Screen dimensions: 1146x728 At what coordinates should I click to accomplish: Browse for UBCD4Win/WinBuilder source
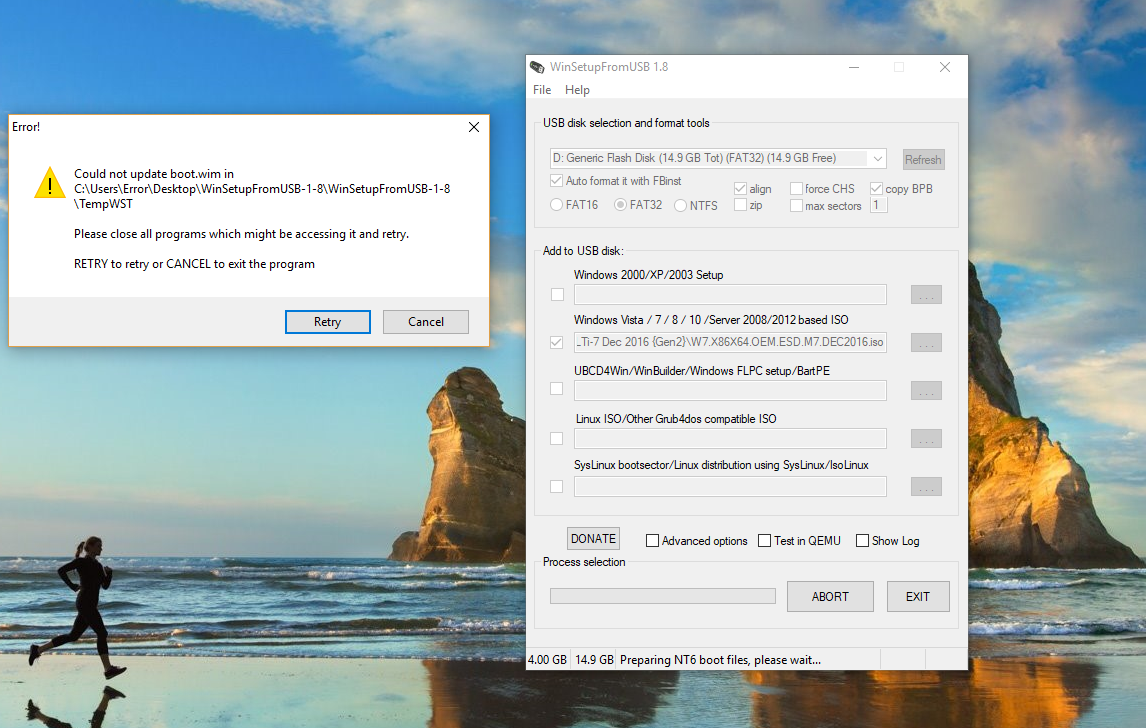coord(926,390)
